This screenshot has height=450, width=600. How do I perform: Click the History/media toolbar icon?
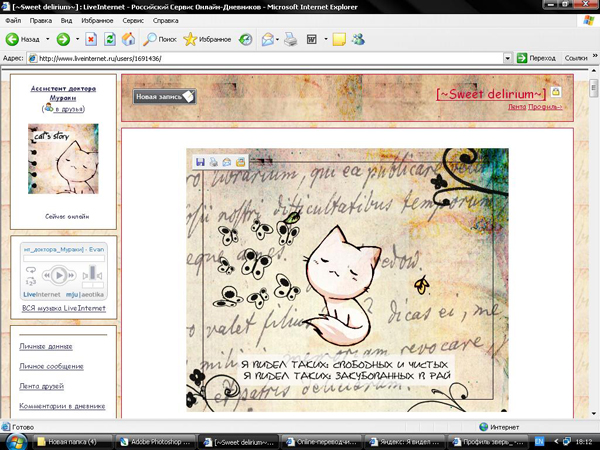coord(245,39)
